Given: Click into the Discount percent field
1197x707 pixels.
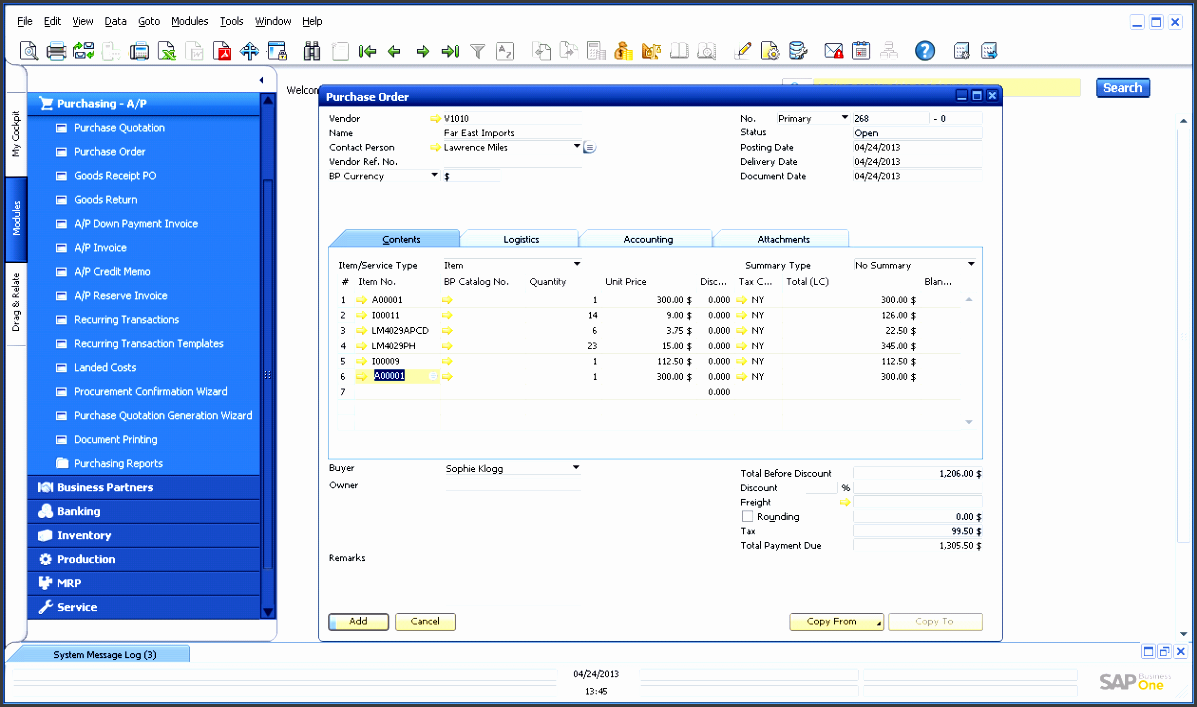Looking at the screenshot, I should point(821,488).
